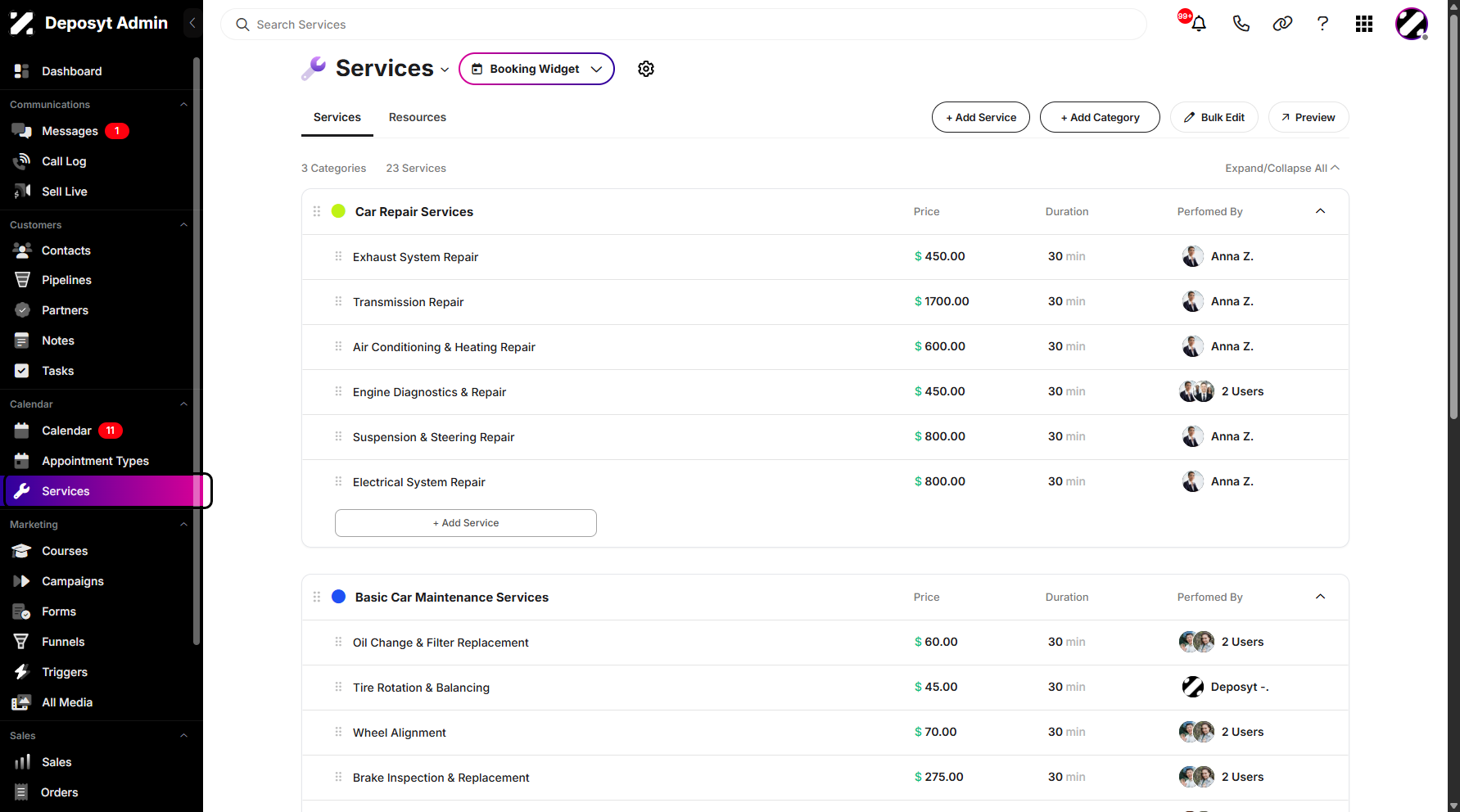Open the help question mark icon

point(1322,24)
